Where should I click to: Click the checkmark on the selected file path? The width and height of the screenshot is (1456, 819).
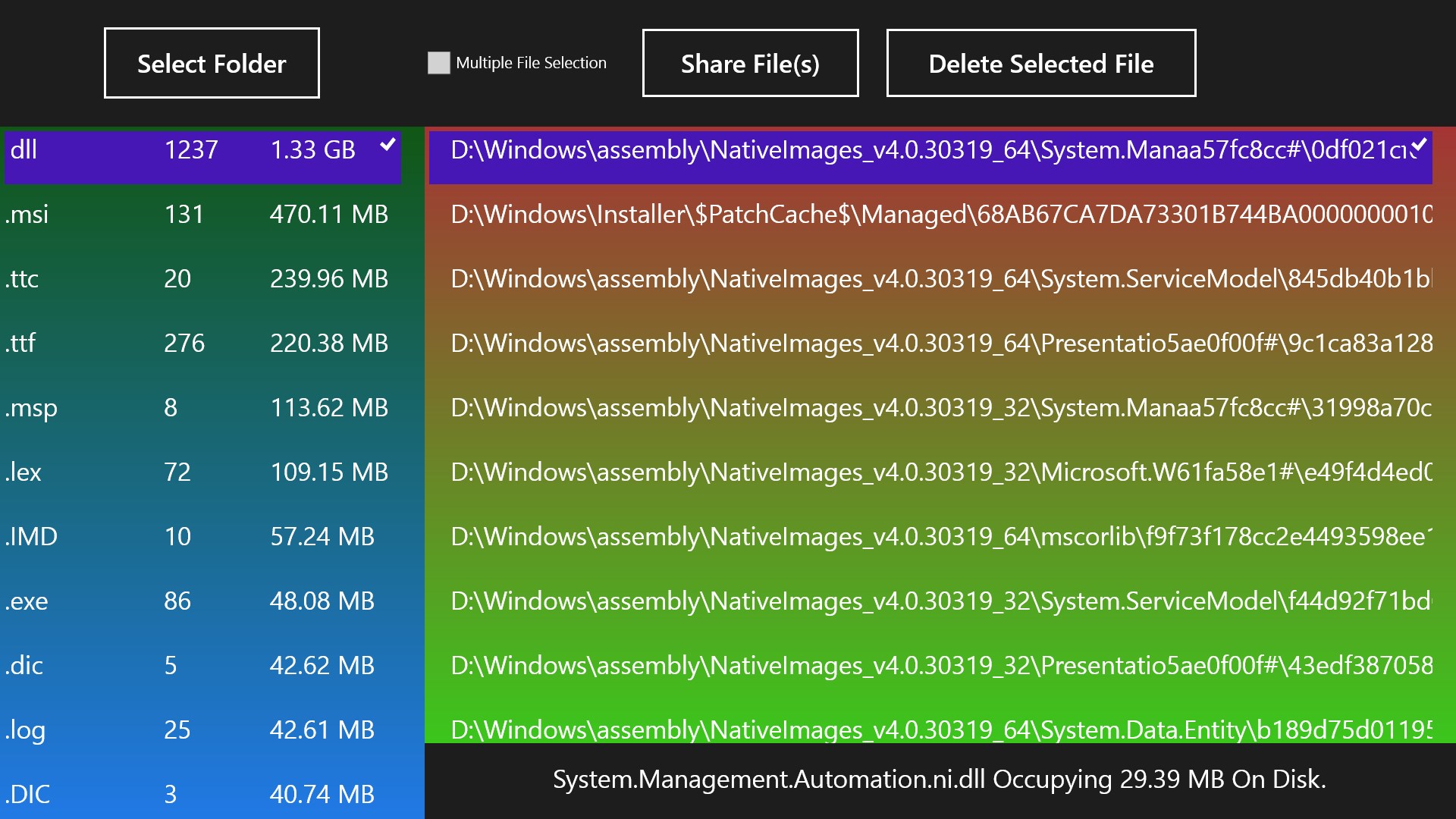pyautogui.click(x=1420, y=147)
